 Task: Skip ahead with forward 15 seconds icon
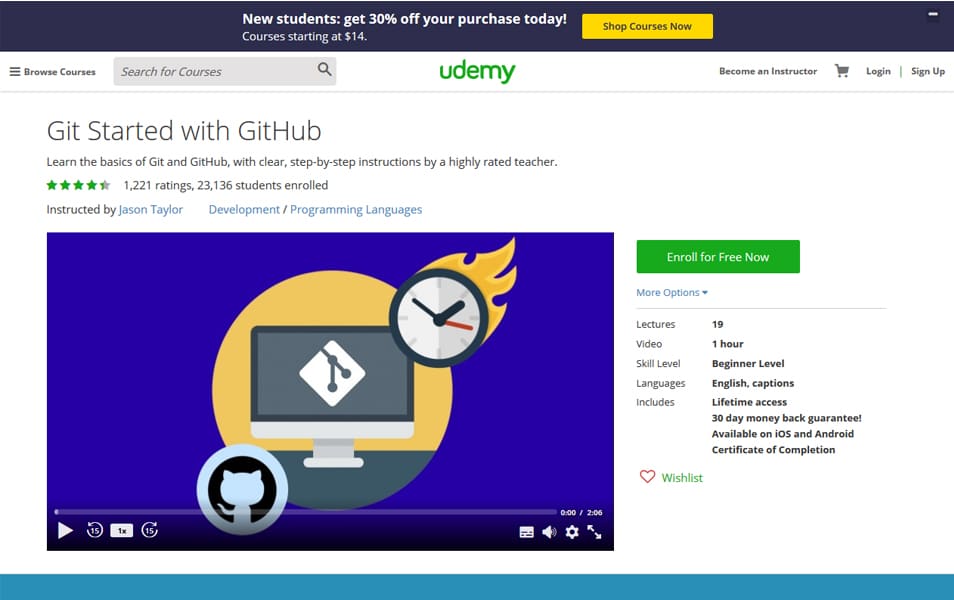[150, 532]
